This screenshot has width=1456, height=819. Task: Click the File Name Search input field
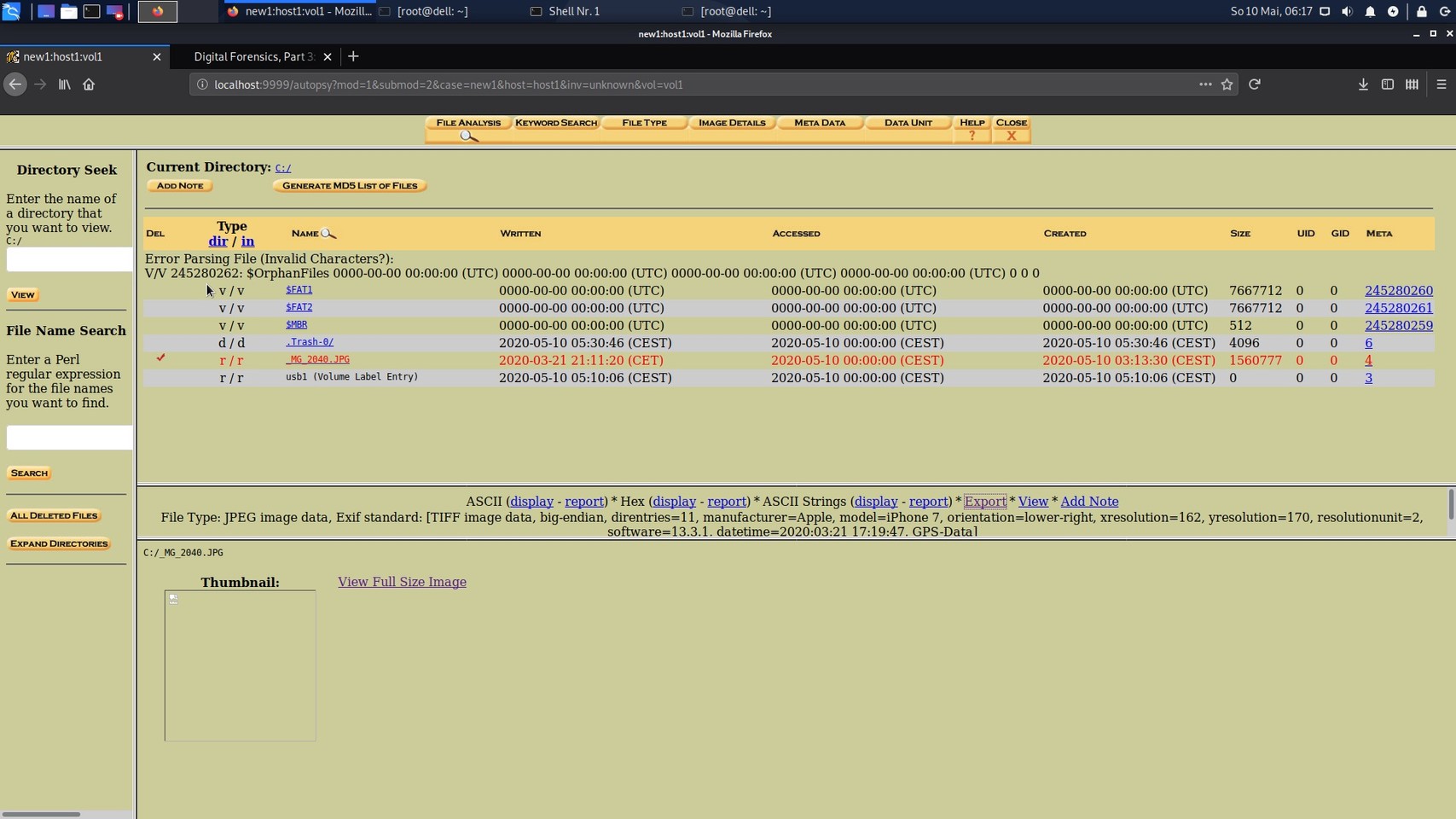click(69, 438)
